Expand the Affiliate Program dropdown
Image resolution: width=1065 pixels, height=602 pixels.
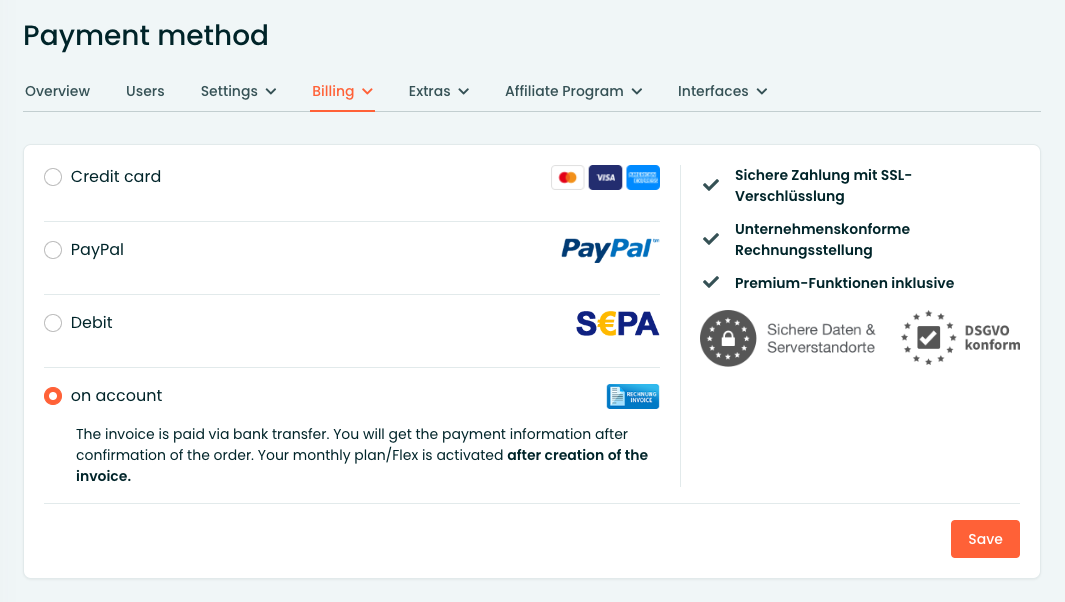pos(573,91)
